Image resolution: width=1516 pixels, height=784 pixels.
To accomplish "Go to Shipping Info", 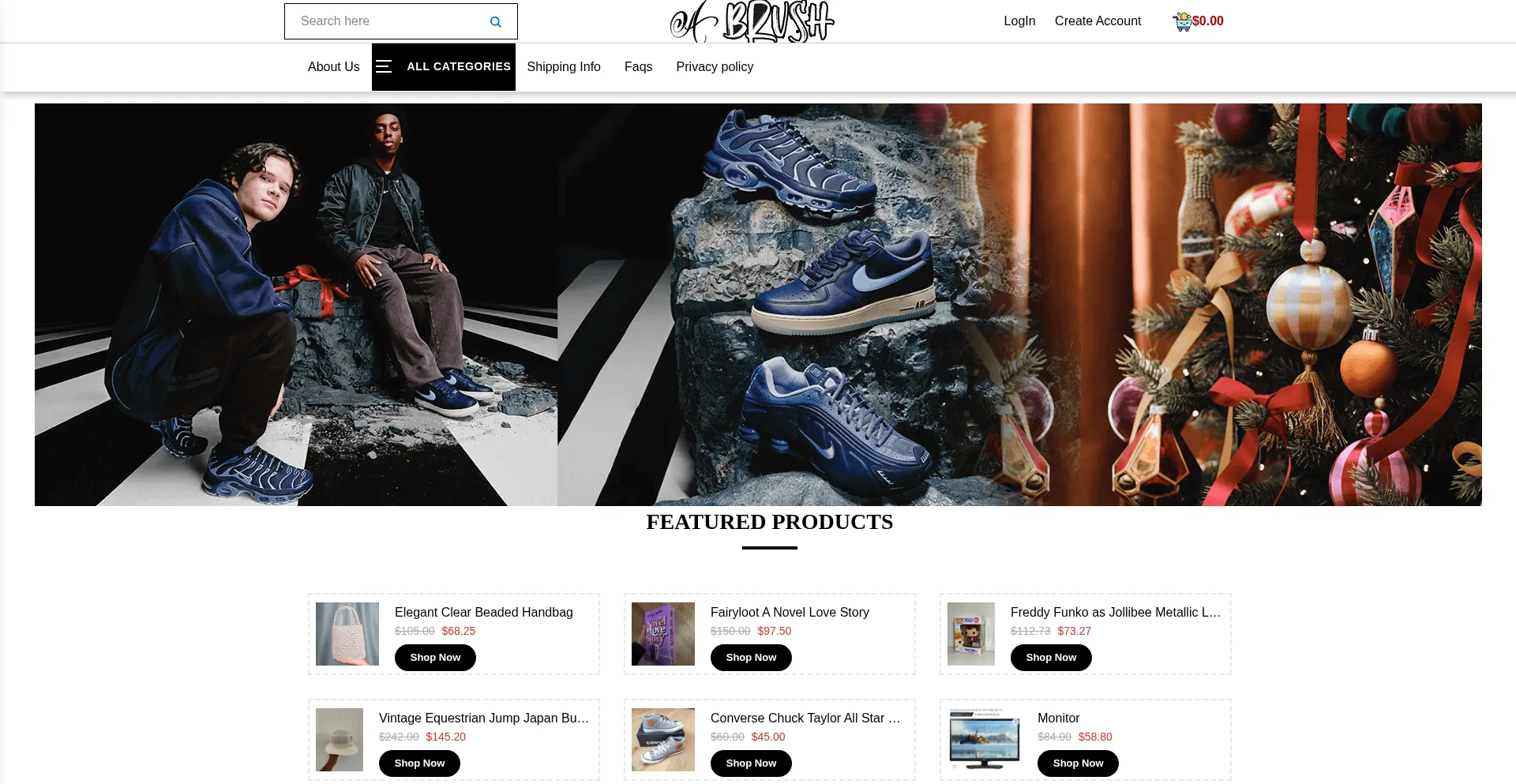I will pos(564,67).
